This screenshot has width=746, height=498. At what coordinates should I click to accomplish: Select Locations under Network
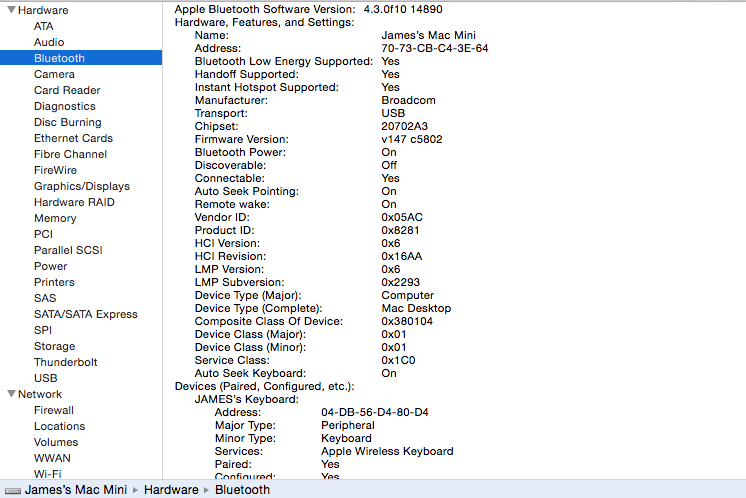(59, 426)
